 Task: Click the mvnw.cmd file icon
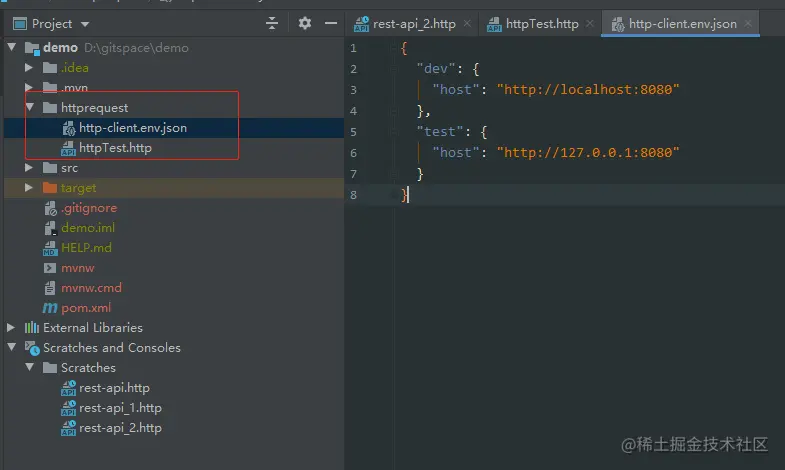tap(50, 288)
